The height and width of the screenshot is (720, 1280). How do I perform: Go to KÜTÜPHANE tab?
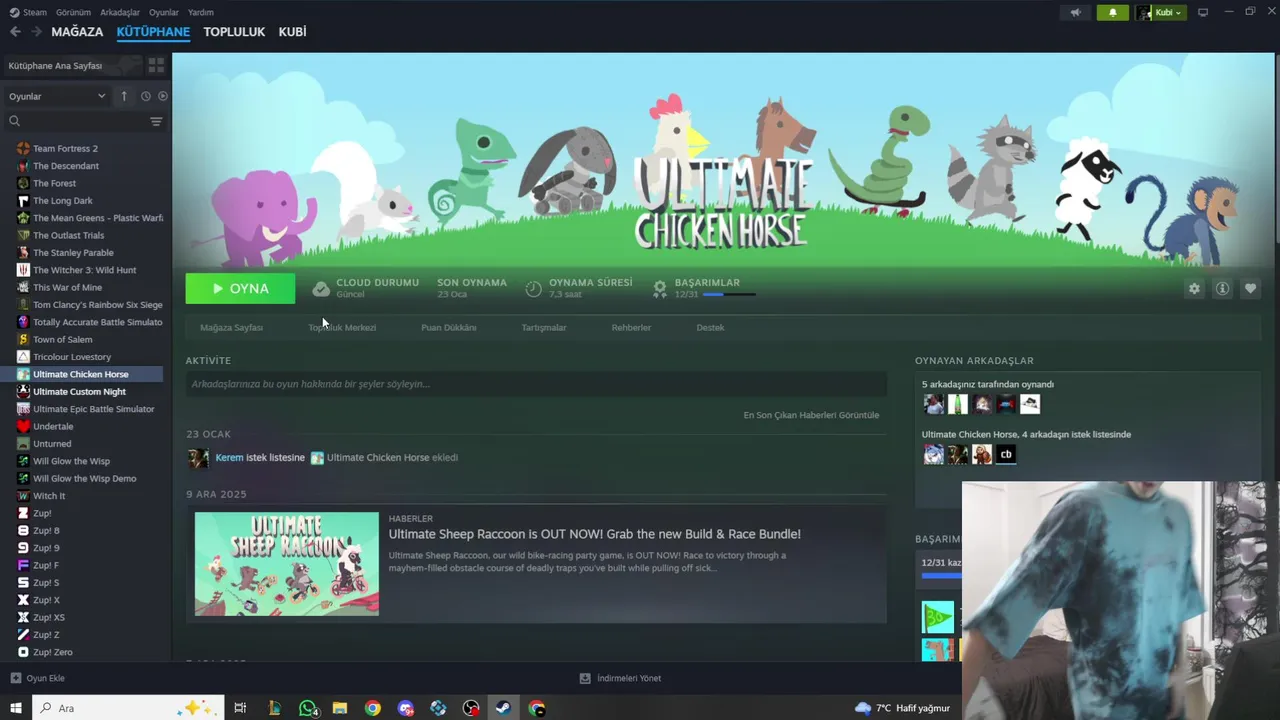coord(153,32)
